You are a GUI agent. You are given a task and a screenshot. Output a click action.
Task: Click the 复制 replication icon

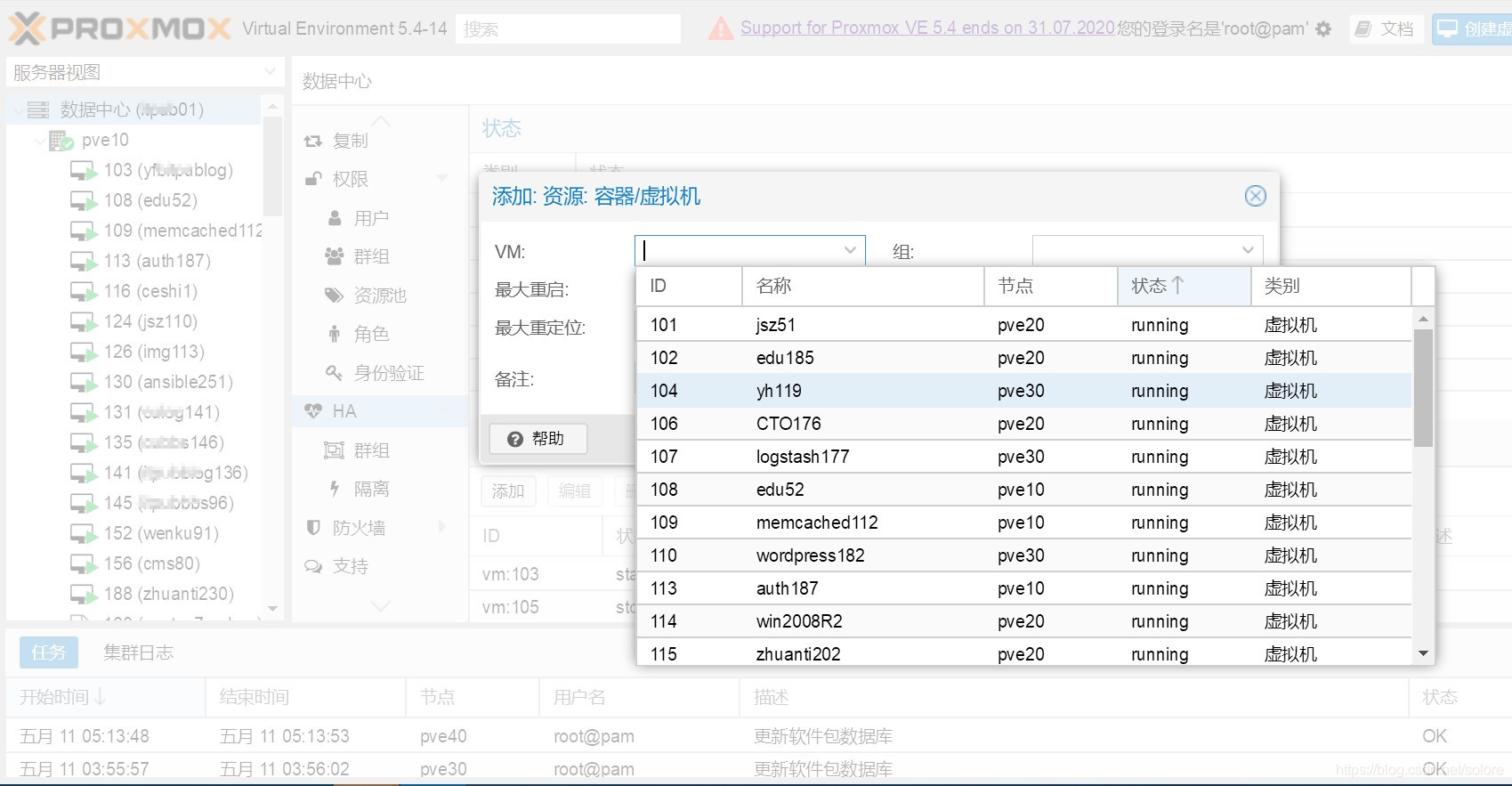(x=313, y=141)
